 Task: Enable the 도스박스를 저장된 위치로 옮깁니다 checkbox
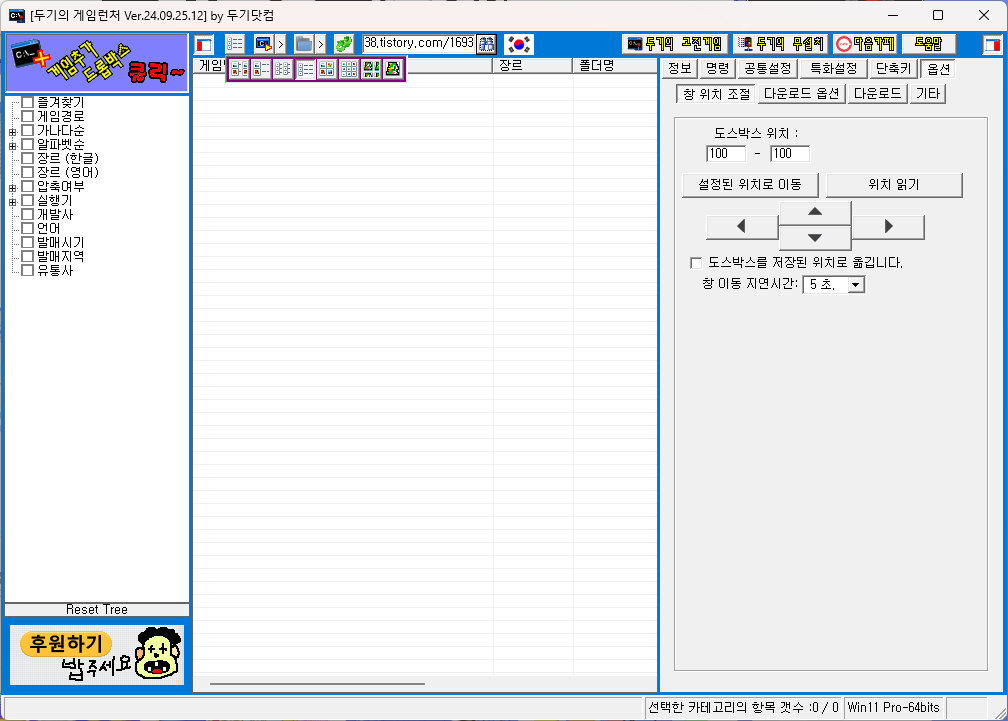(696, 263)
